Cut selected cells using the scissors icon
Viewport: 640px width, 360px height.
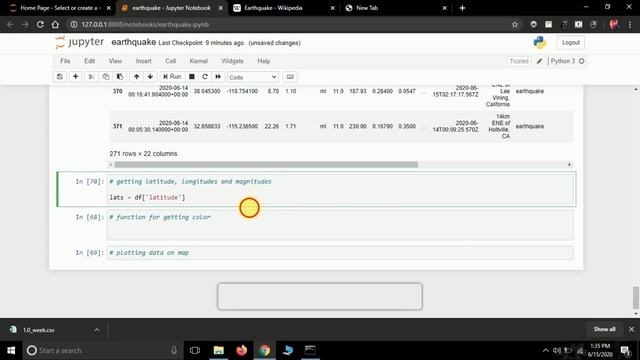click(x=91, y=77)
